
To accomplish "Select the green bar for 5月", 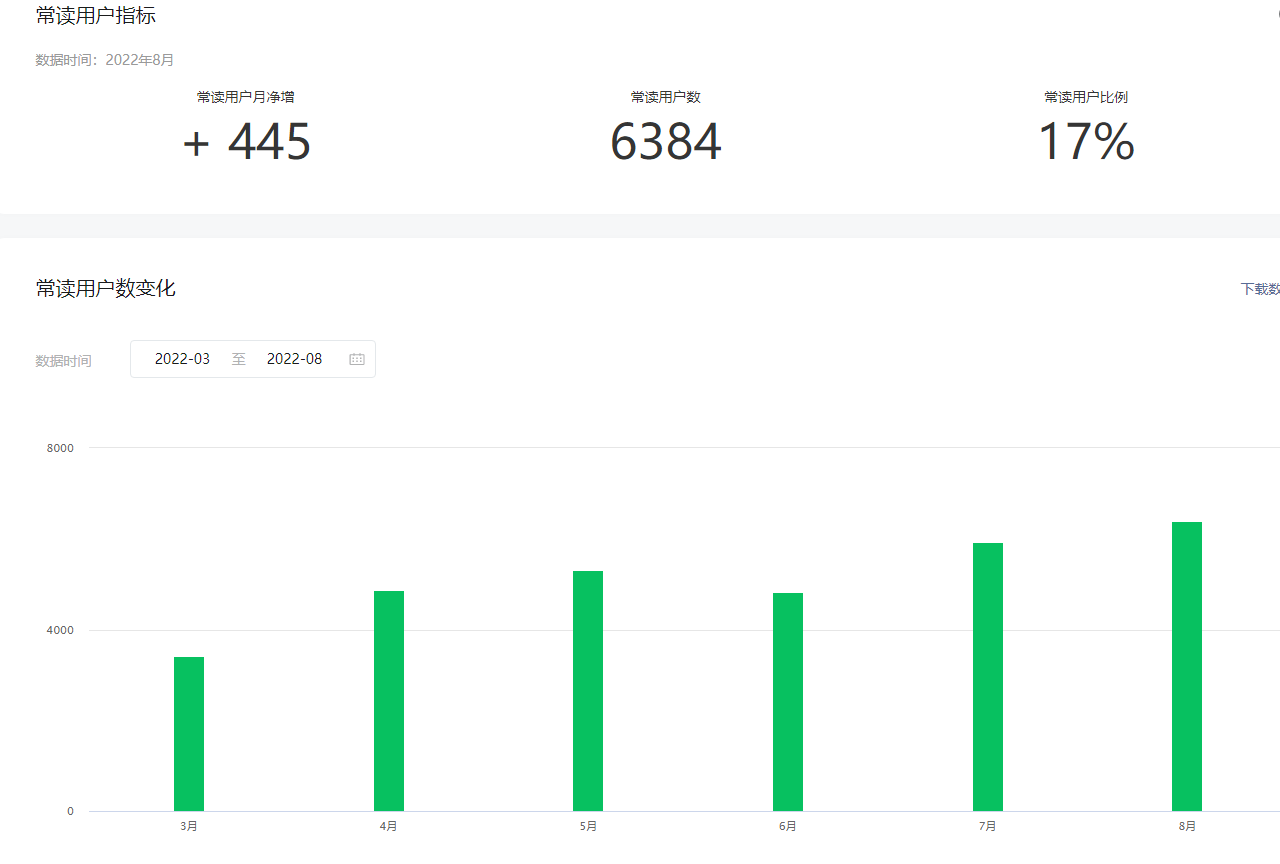I will (588, 691).
